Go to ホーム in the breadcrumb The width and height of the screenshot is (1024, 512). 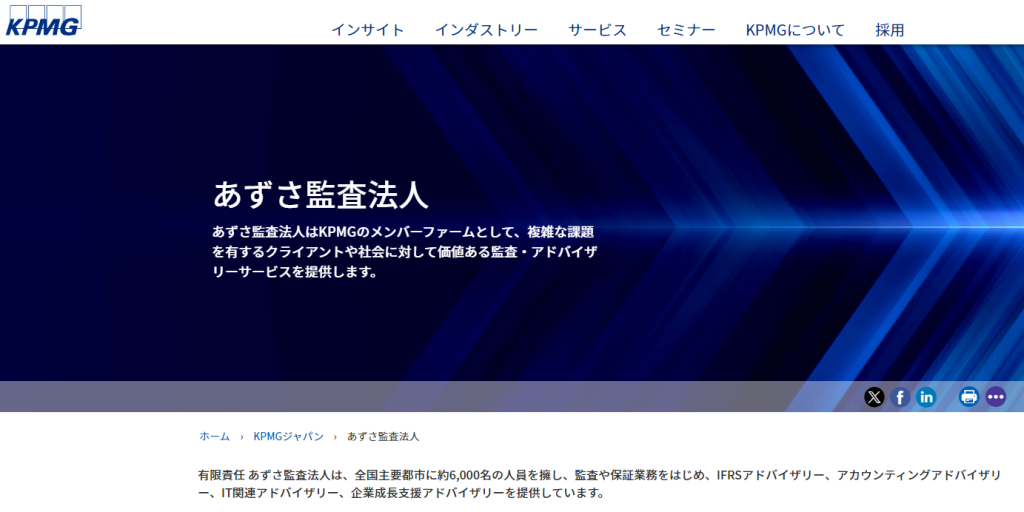[214, 437]
